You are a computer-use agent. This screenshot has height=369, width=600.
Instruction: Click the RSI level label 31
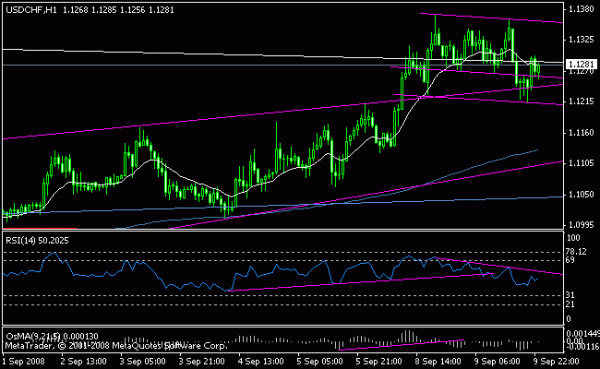click(570, 295)
